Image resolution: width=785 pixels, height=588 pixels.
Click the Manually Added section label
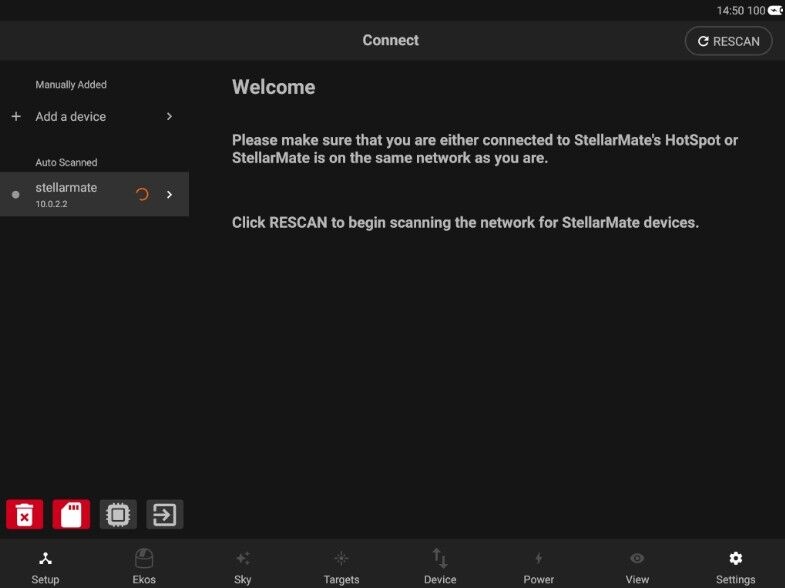tap(71, 85)
